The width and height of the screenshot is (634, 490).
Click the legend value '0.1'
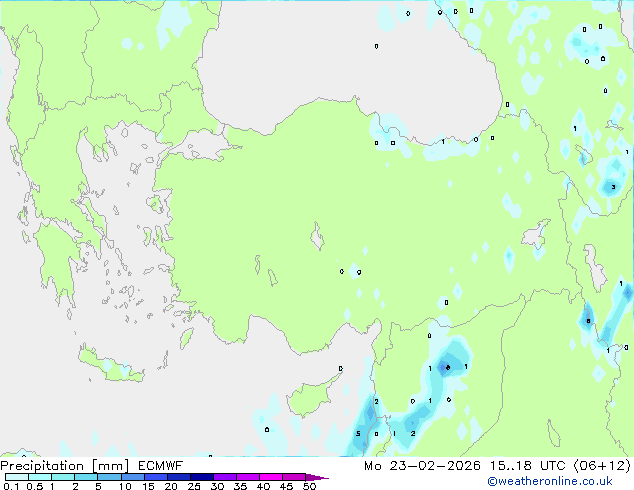(11, 486)
